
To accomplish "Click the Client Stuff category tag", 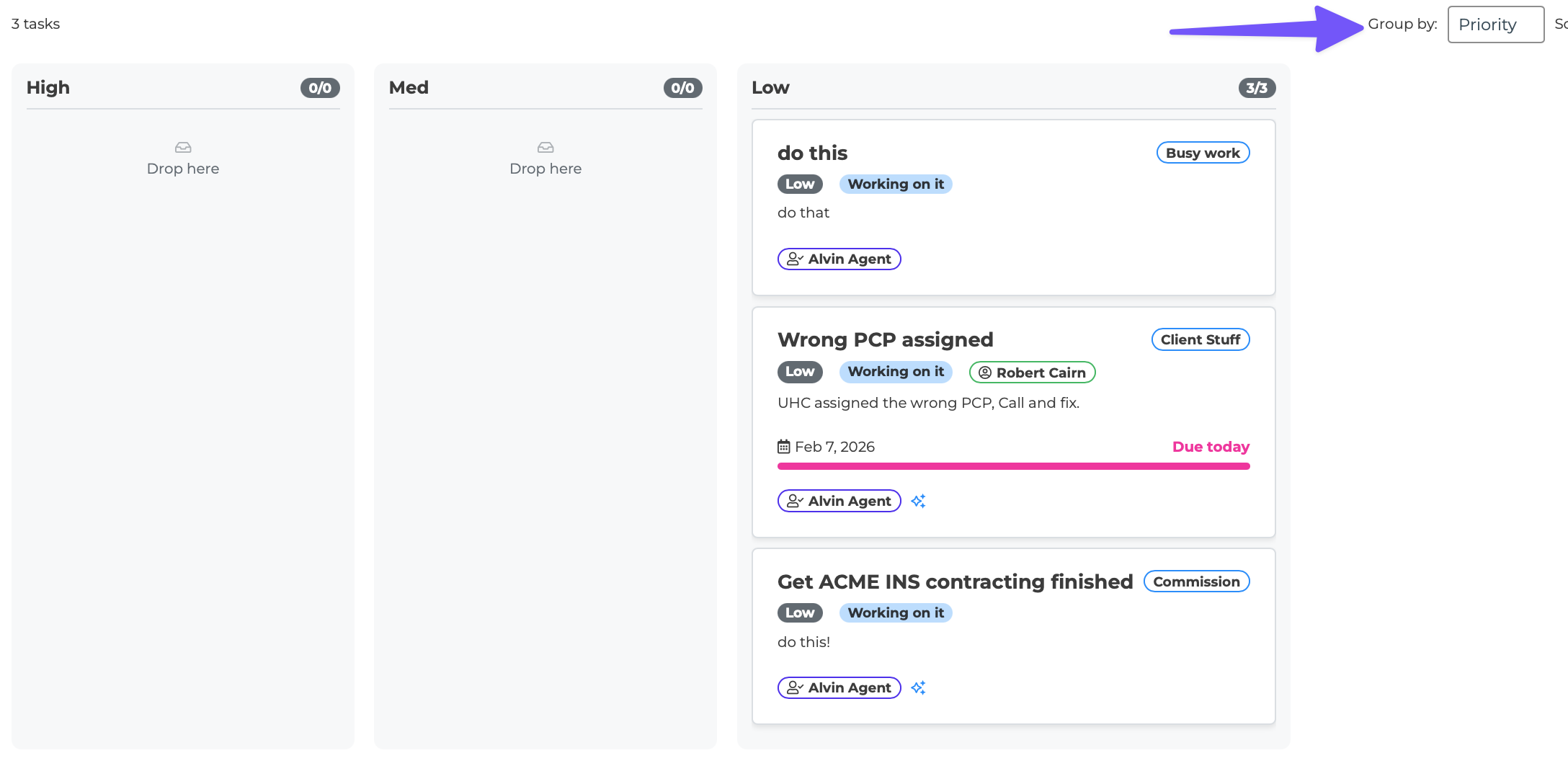I will pos(1200,339).
